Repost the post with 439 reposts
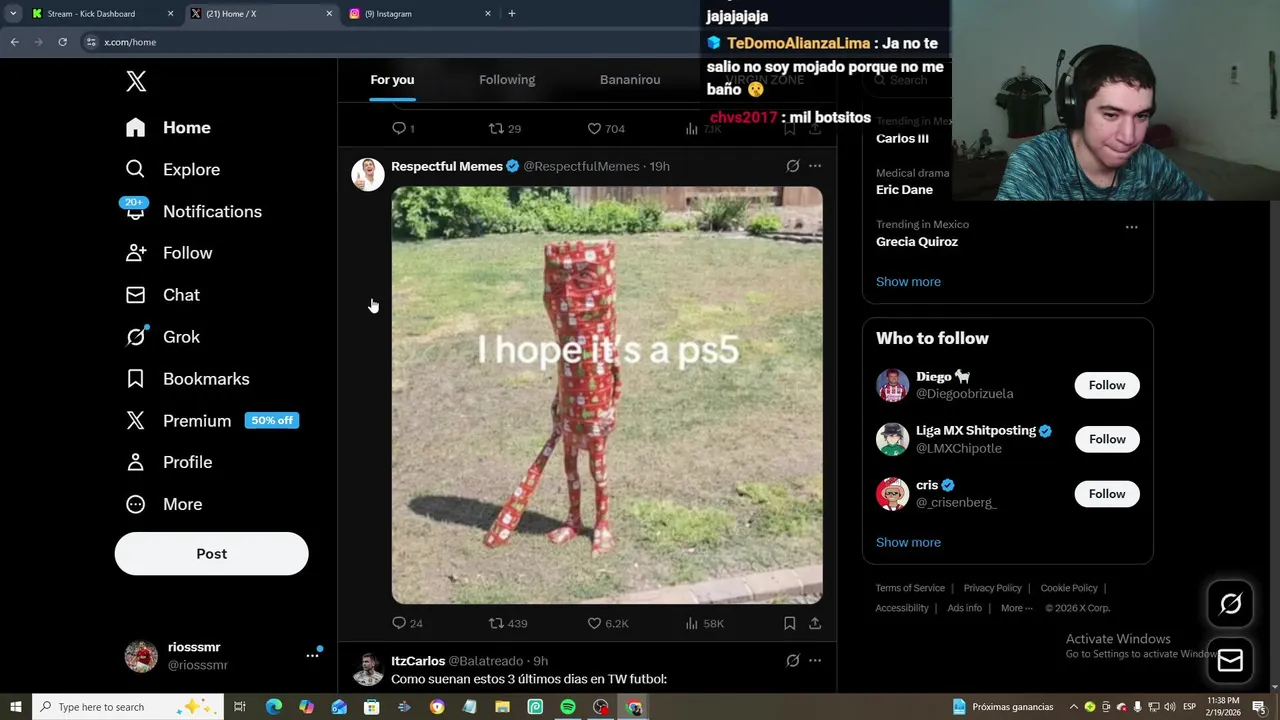This screenshot has height=720, width=1280. point(508,623)
